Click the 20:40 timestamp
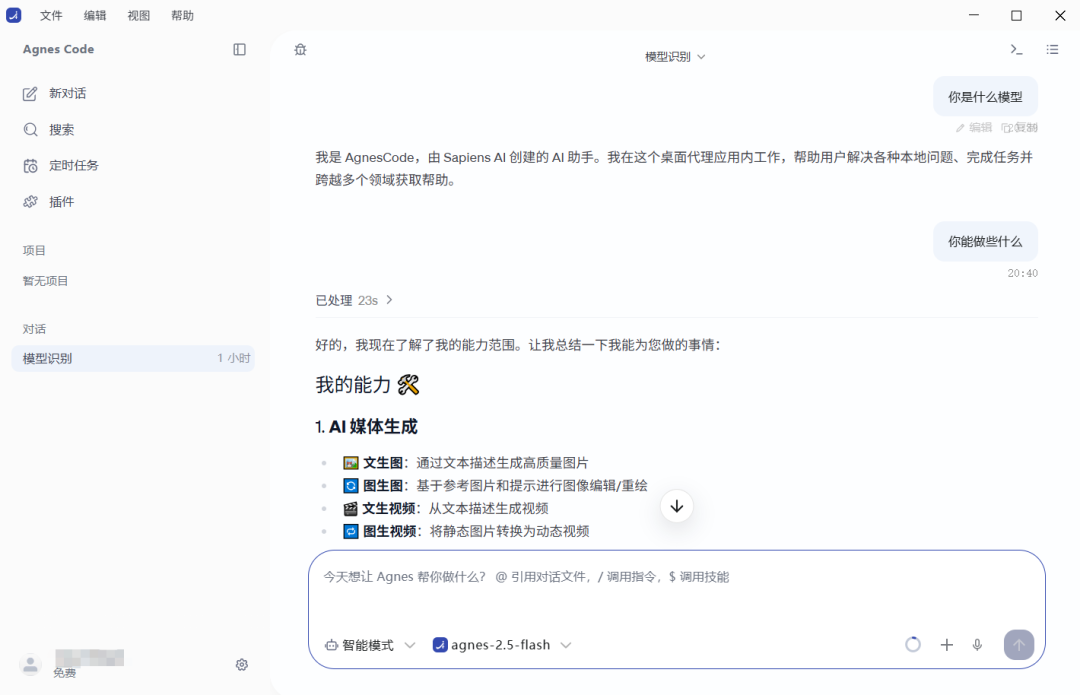The width and height of the screenshot is (1080, 695). pyautogui.click(x=1022, y=273)
